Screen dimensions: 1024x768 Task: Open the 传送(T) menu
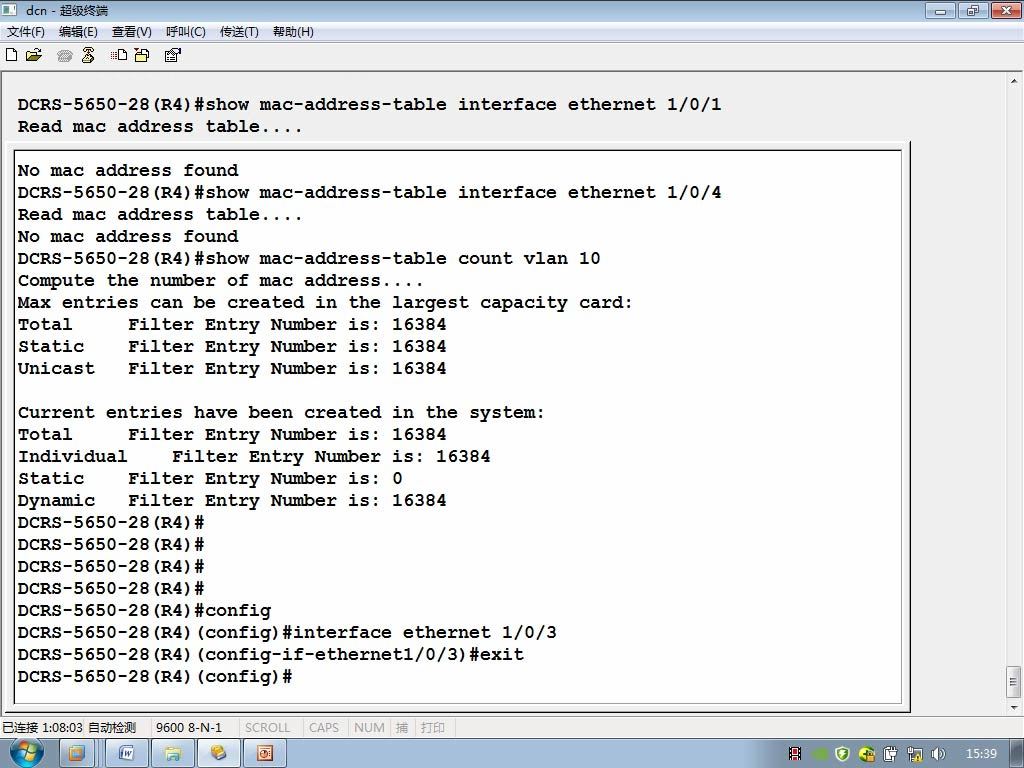tap(239, 32)
